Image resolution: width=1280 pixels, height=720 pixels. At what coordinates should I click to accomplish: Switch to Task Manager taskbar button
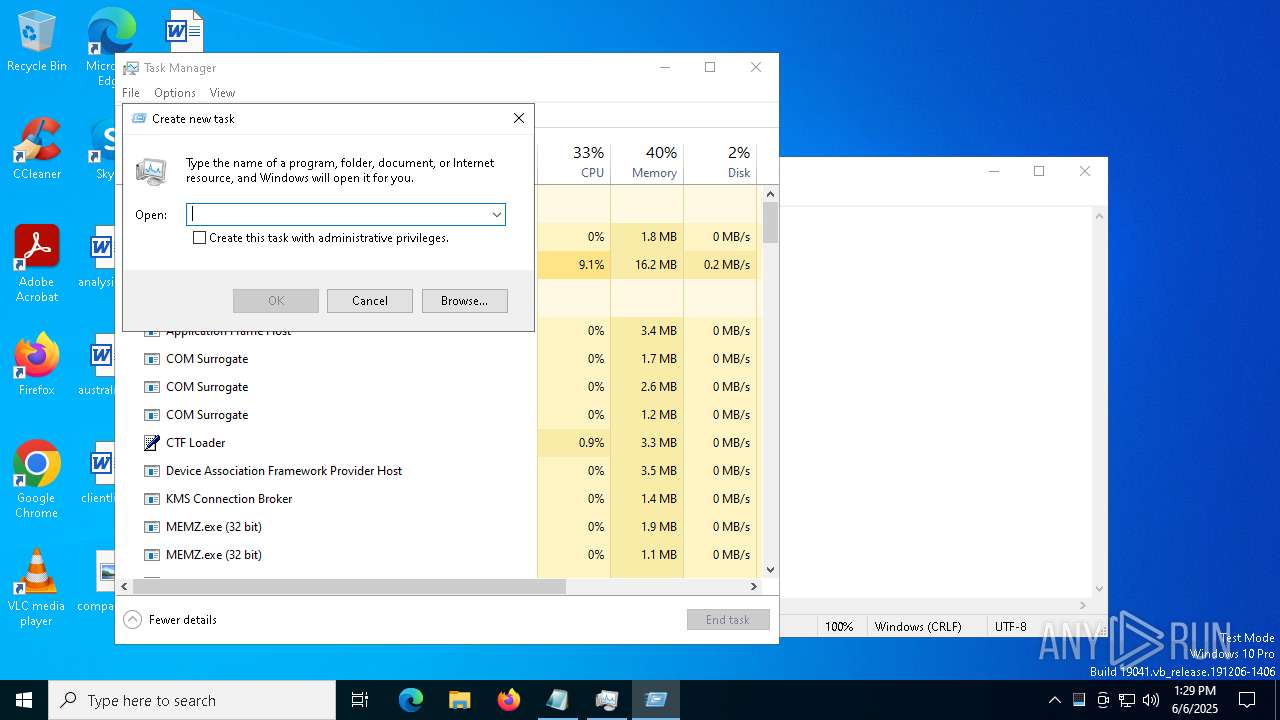click(x=607, y=700)
